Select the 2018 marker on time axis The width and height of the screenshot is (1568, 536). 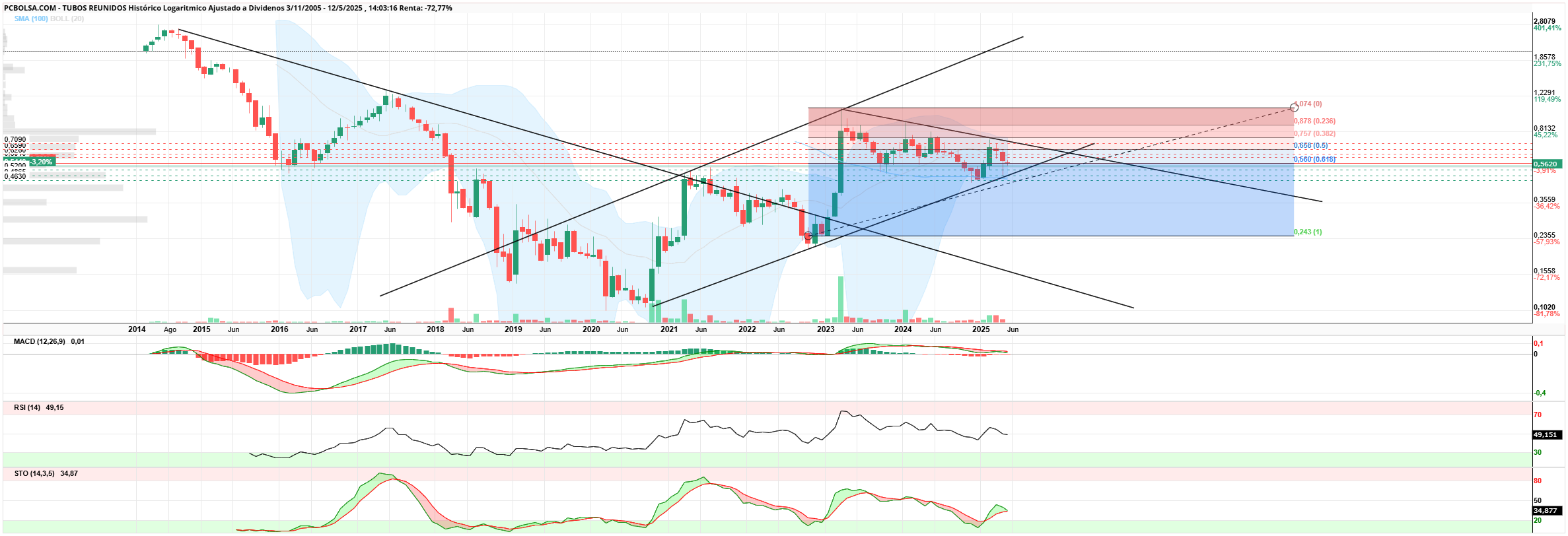click(435, 329)
